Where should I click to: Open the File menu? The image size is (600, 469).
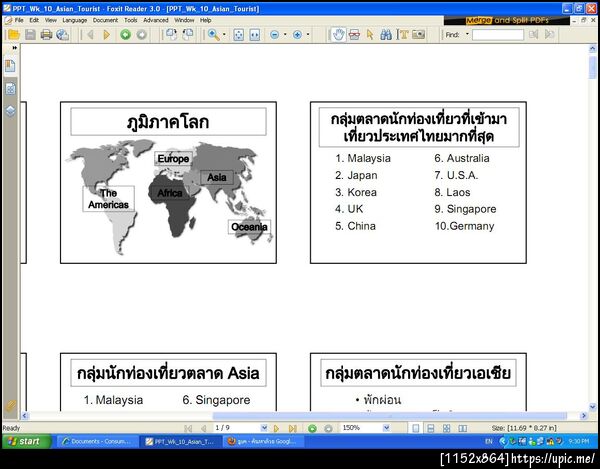pyautogui.click(x=19, y=20)
